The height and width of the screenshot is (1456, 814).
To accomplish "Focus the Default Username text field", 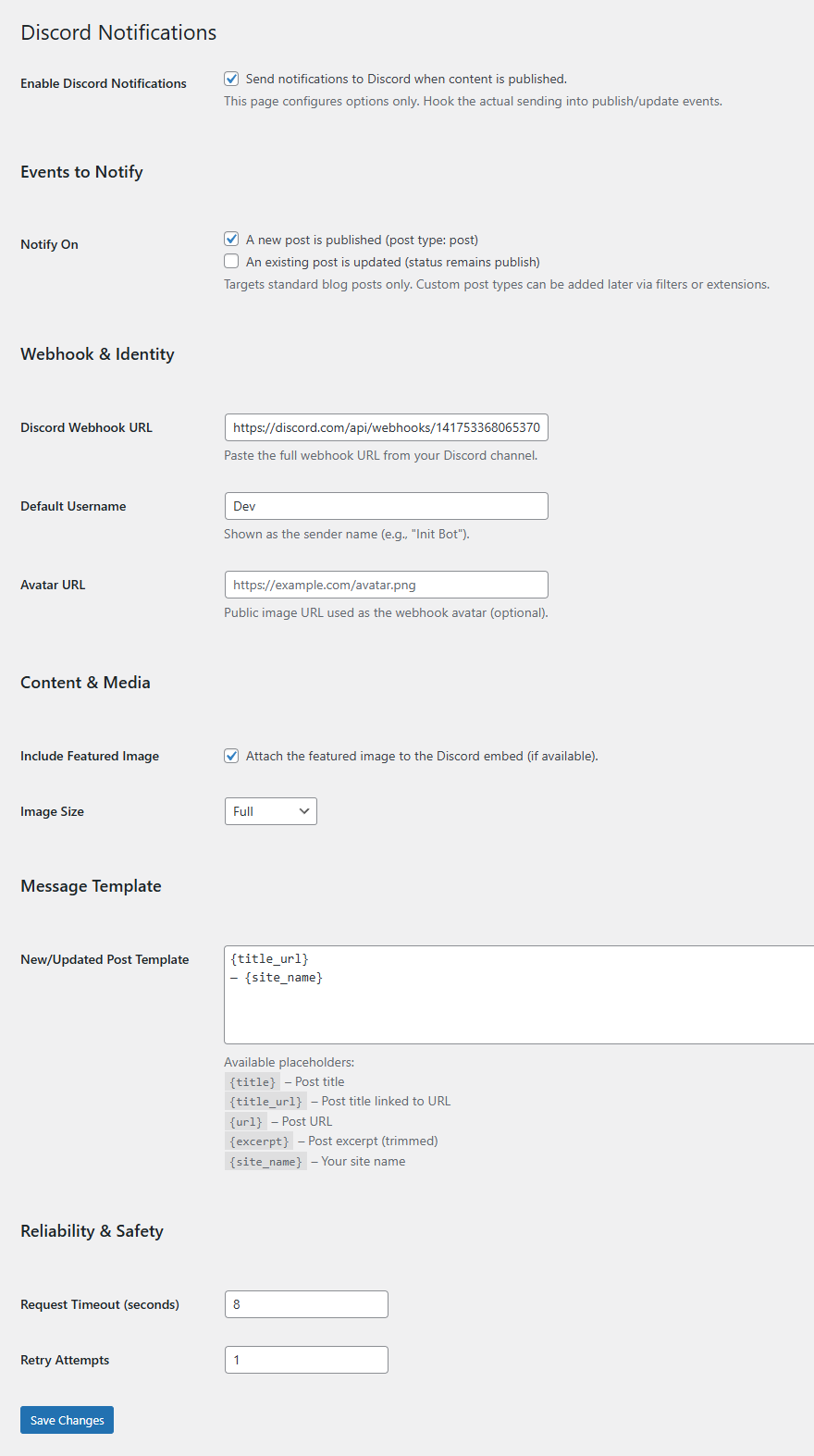I will (x=386, y=506).
